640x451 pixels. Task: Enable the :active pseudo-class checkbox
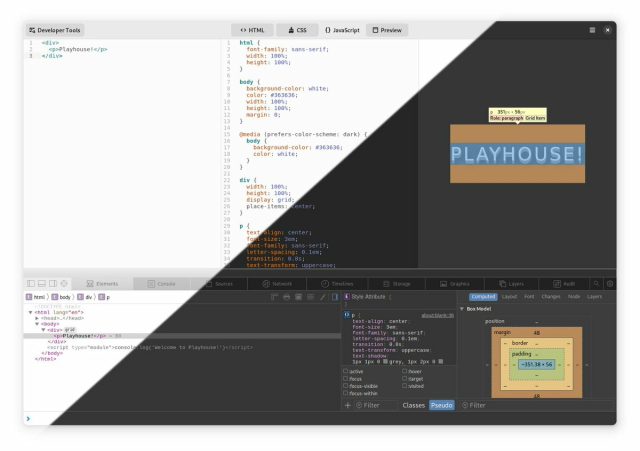point(346,371)
